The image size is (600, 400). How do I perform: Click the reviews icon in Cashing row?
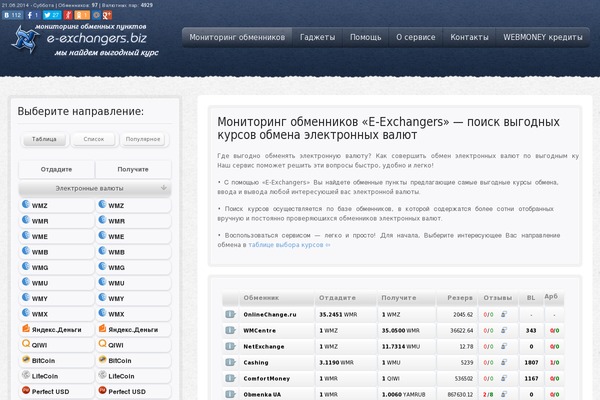(x=504, y=362)
